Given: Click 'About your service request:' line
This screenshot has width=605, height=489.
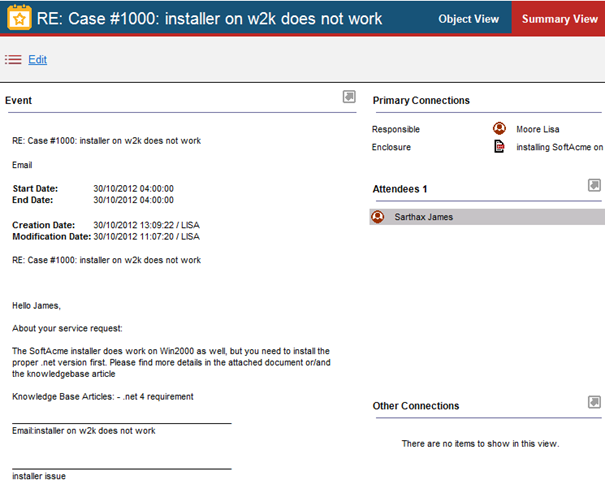Looking at the screenshot, I should tap(67, 328).
